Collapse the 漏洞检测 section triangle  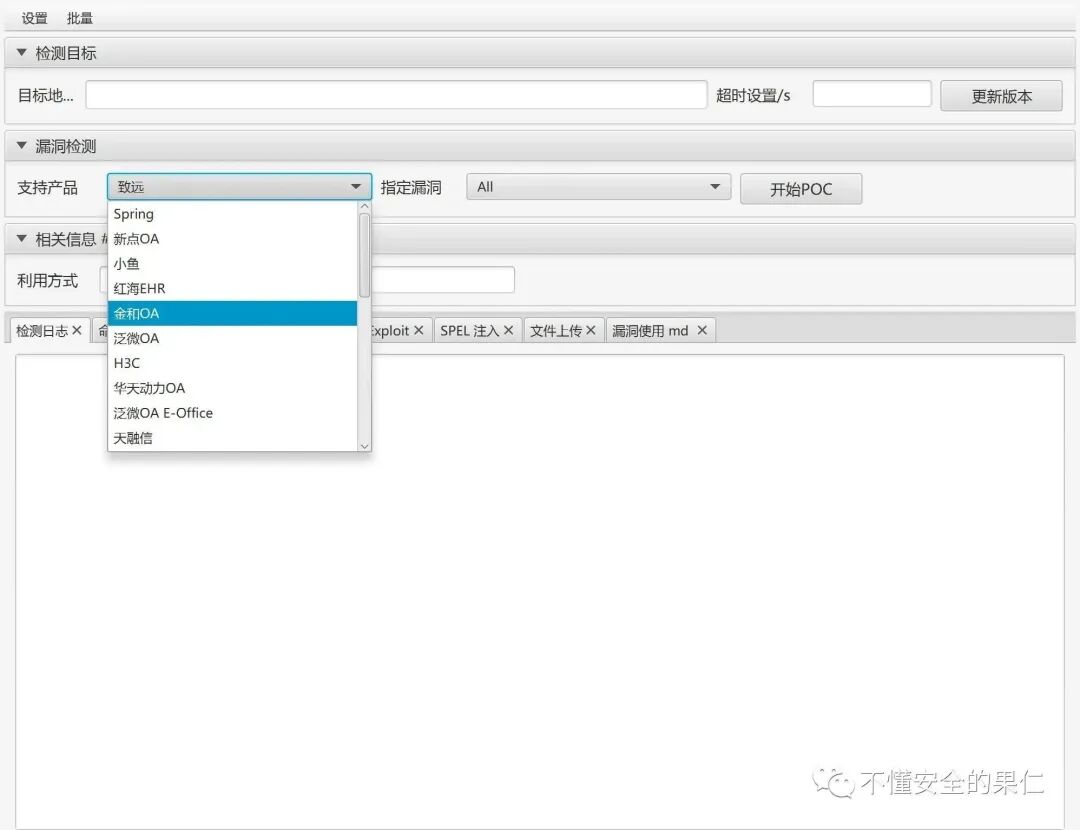(x=21, y=145)
